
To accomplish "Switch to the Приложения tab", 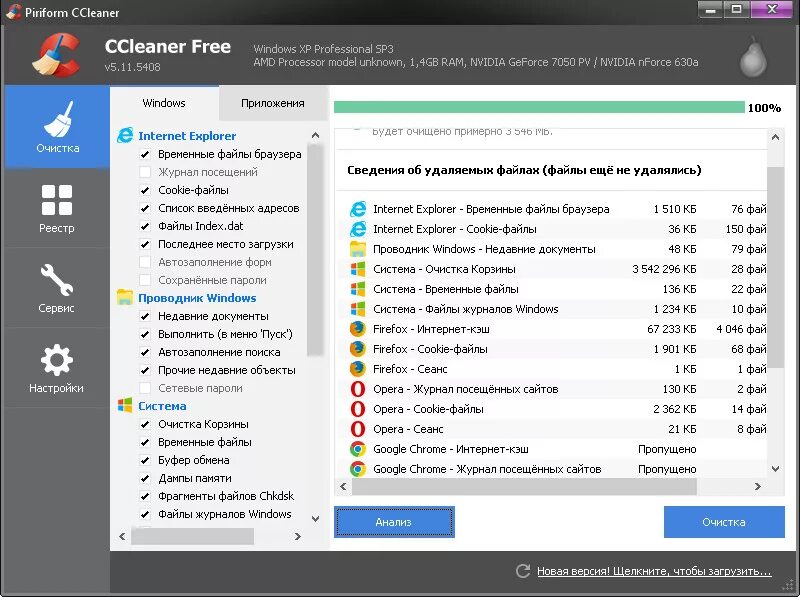I will click(272, 103).
